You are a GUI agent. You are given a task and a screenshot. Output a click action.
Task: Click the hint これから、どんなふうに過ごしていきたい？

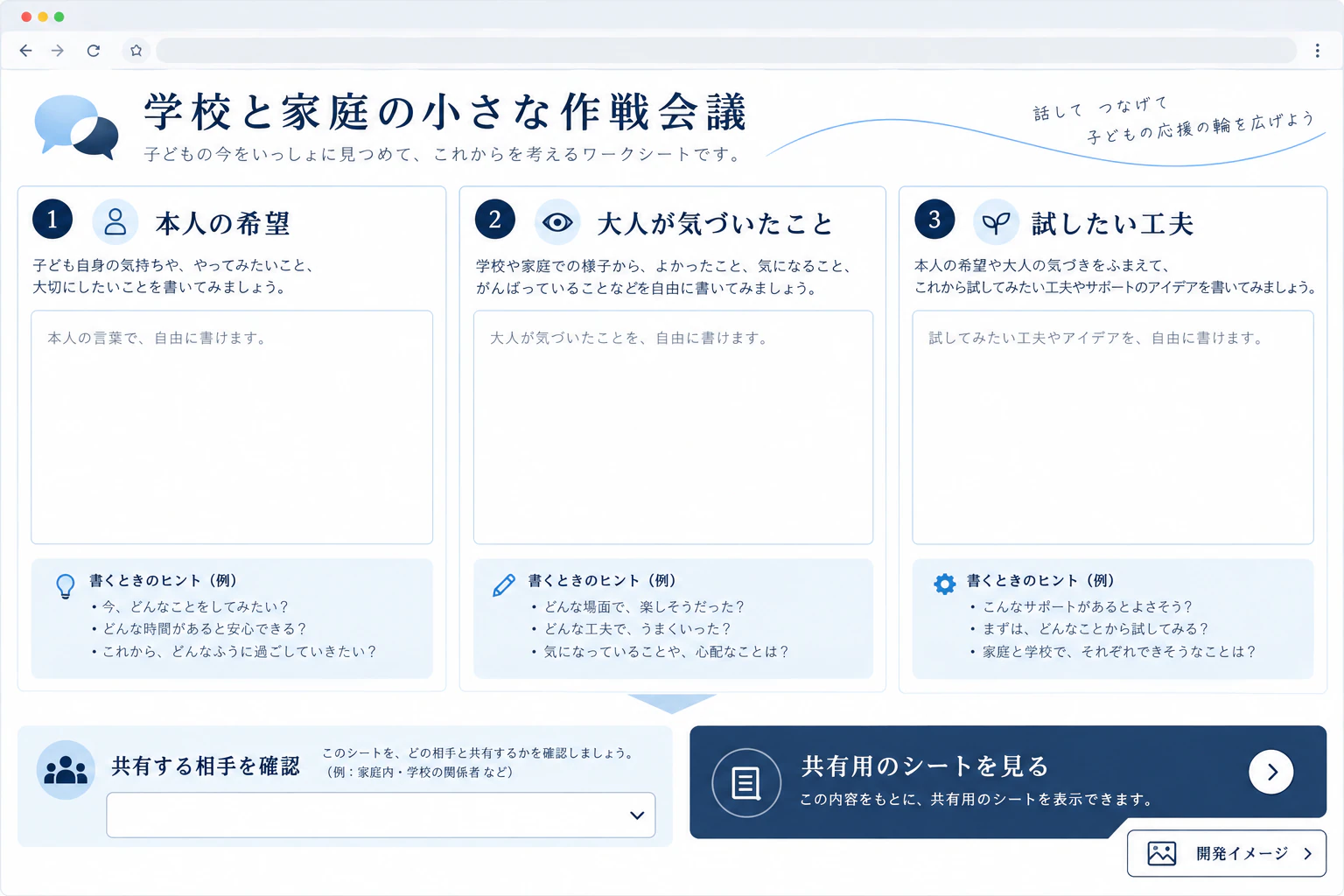coord(240,652)
